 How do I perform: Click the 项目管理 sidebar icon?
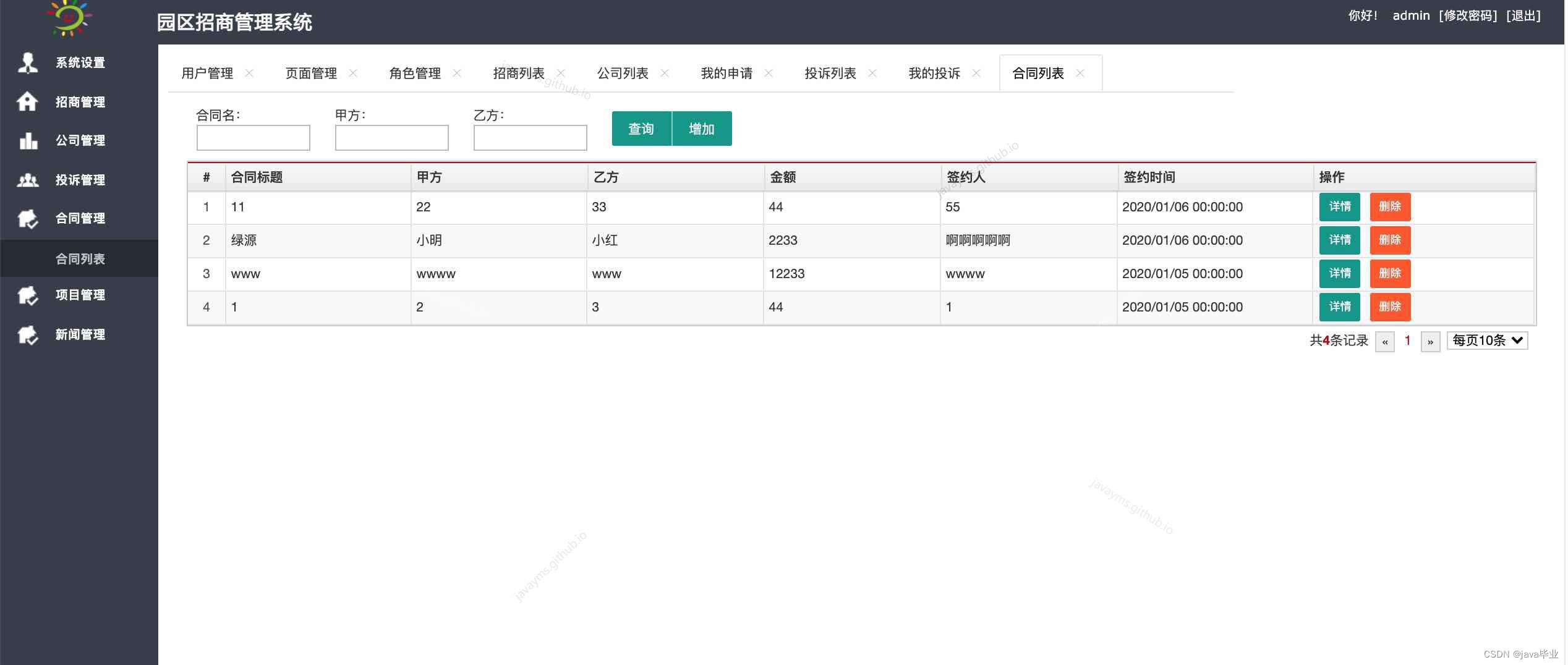[x=28, y=295]
